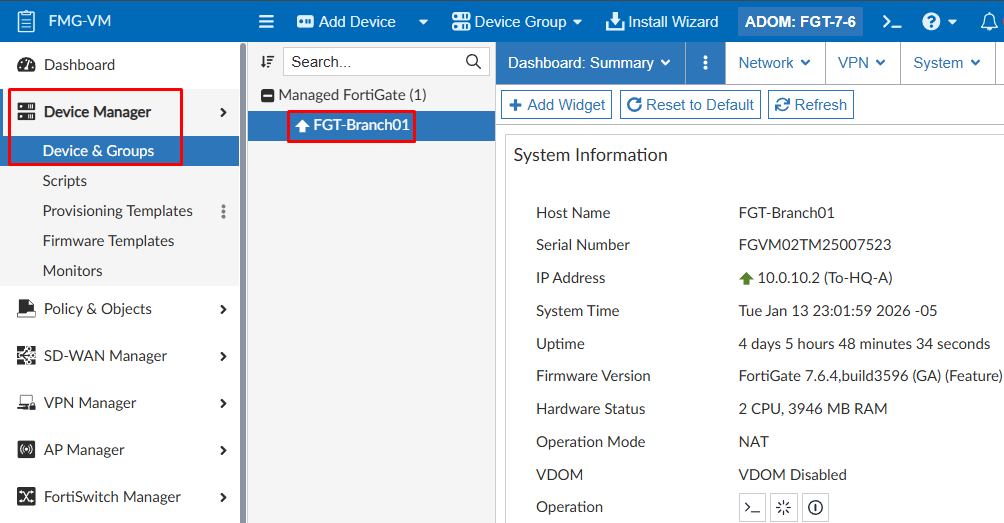
Task: Click the VPN Manager icon
Action: 26,403
